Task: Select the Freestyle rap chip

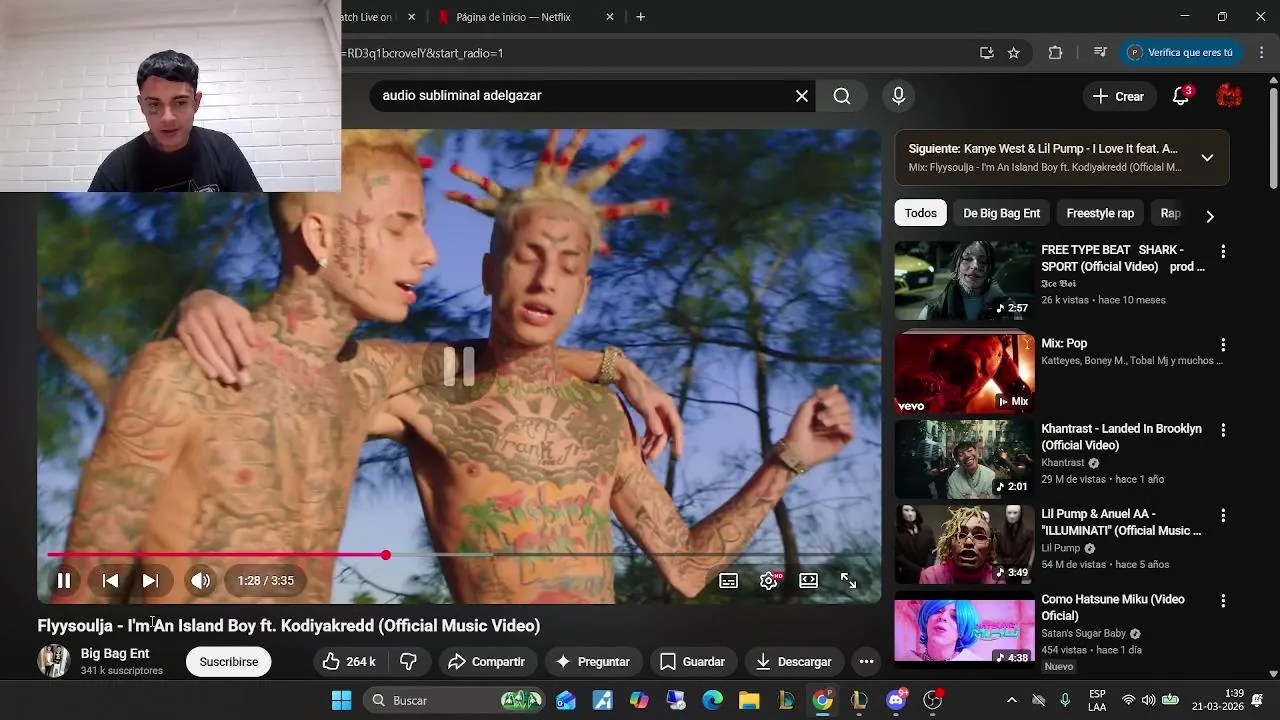Action: pyautogui.click(x=1100, y=213)
